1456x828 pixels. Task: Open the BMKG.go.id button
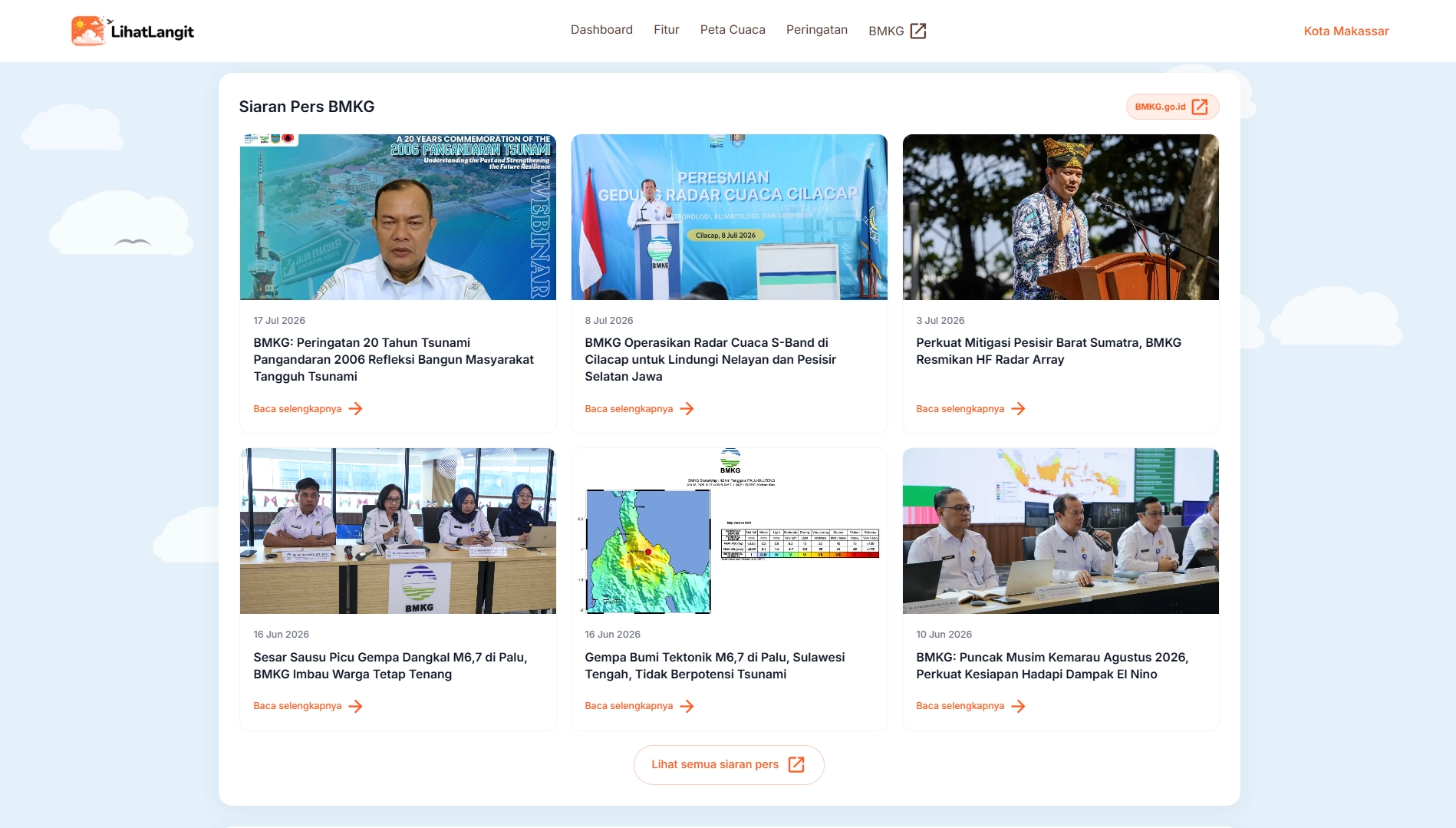point(1172,107)
